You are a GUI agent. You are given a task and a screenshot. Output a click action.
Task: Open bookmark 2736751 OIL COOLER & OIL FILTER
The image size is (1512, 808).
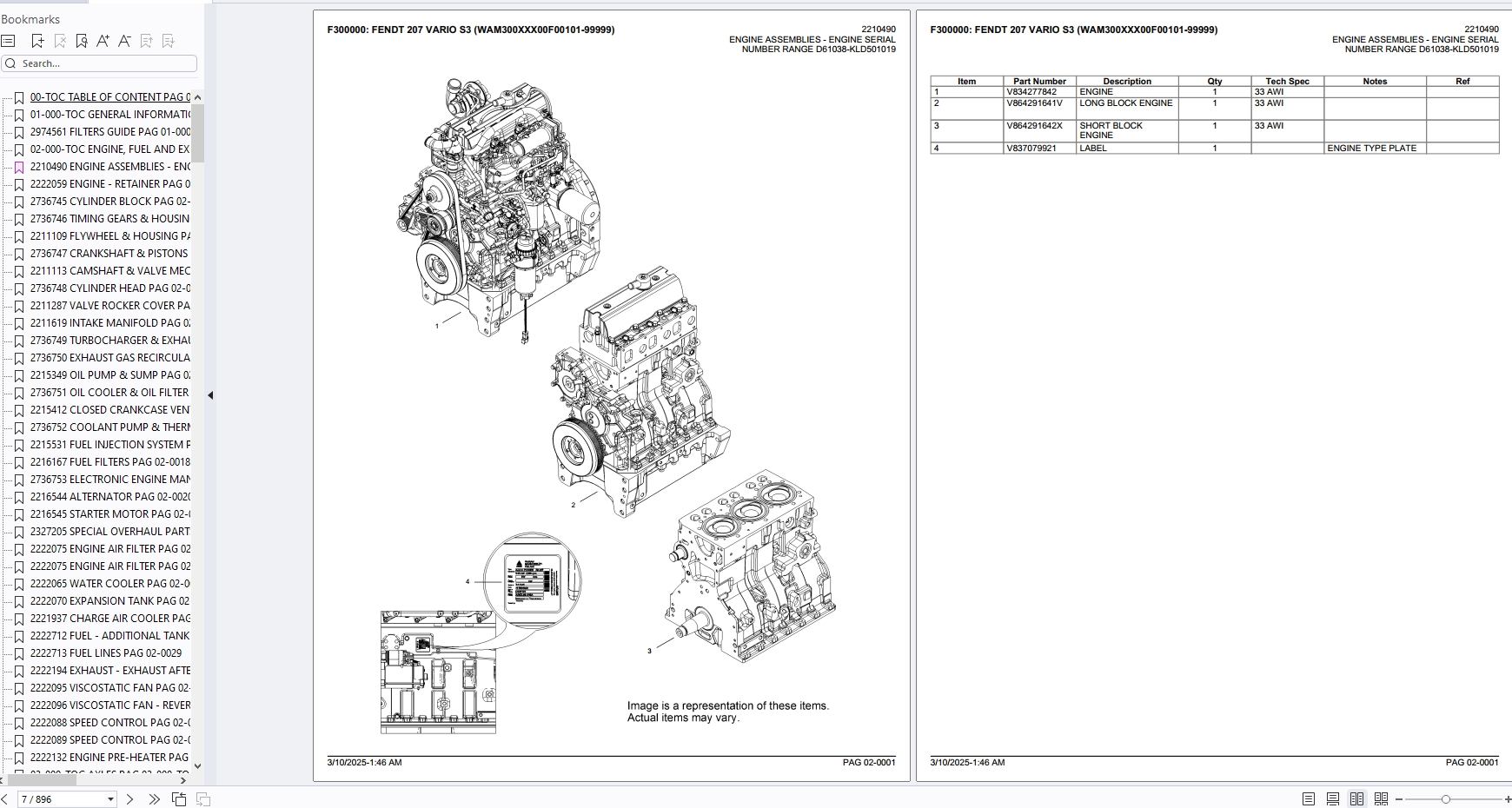[x=109, y=393]
